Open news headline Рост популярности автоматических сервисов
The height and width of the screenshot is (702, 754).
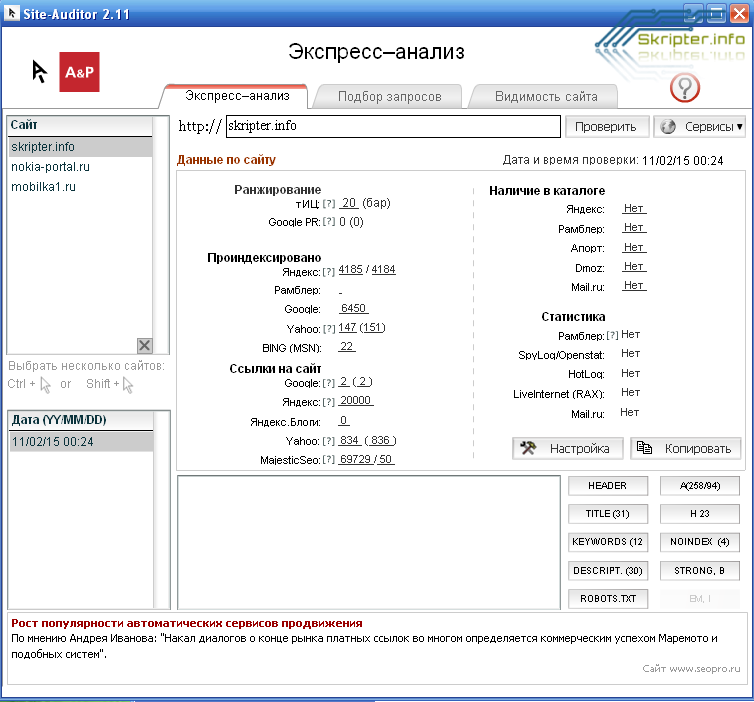[187, 624]
